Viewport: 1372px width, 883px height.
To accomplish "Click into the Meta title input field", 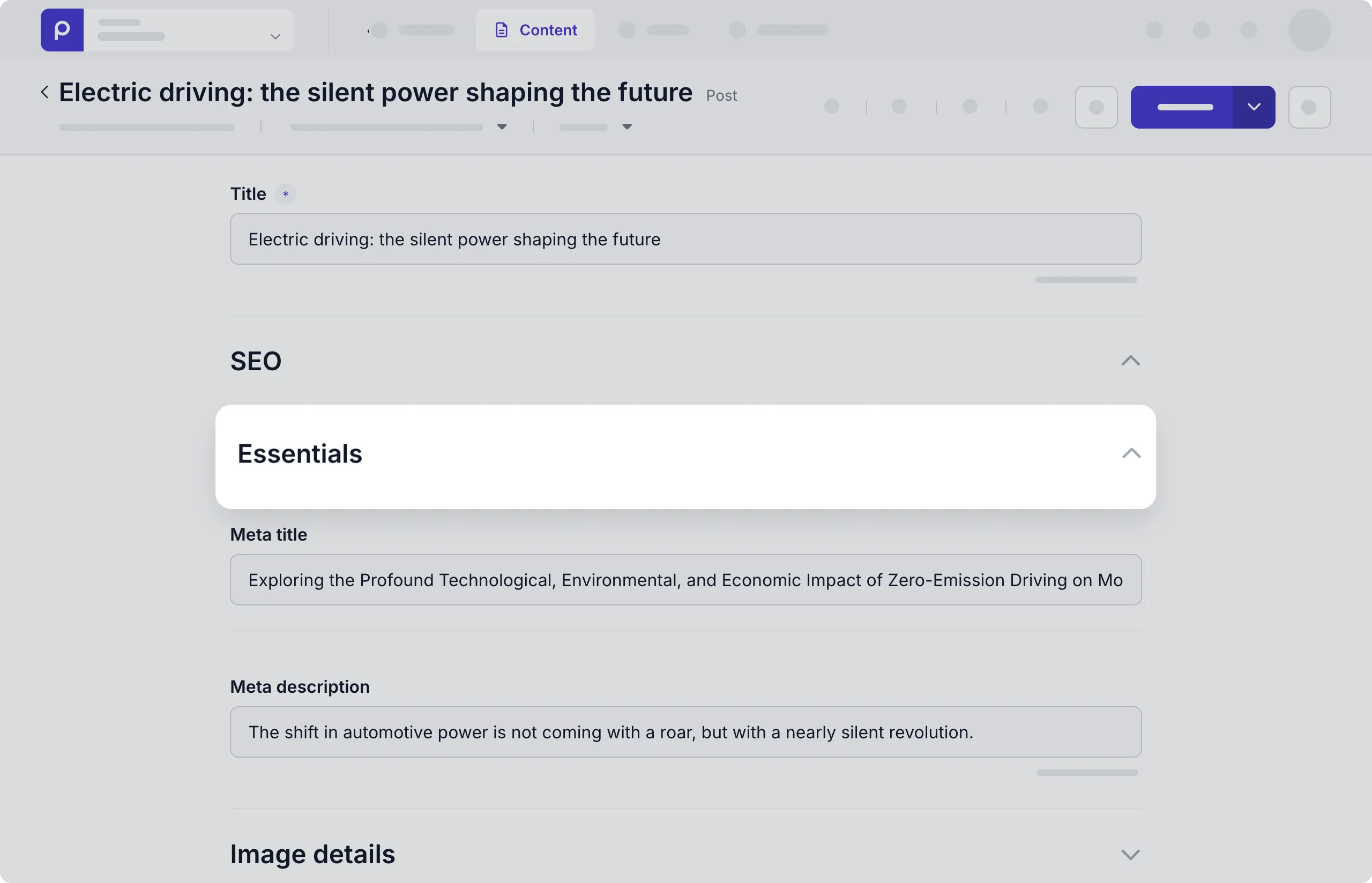I will (x=685, y=580).
